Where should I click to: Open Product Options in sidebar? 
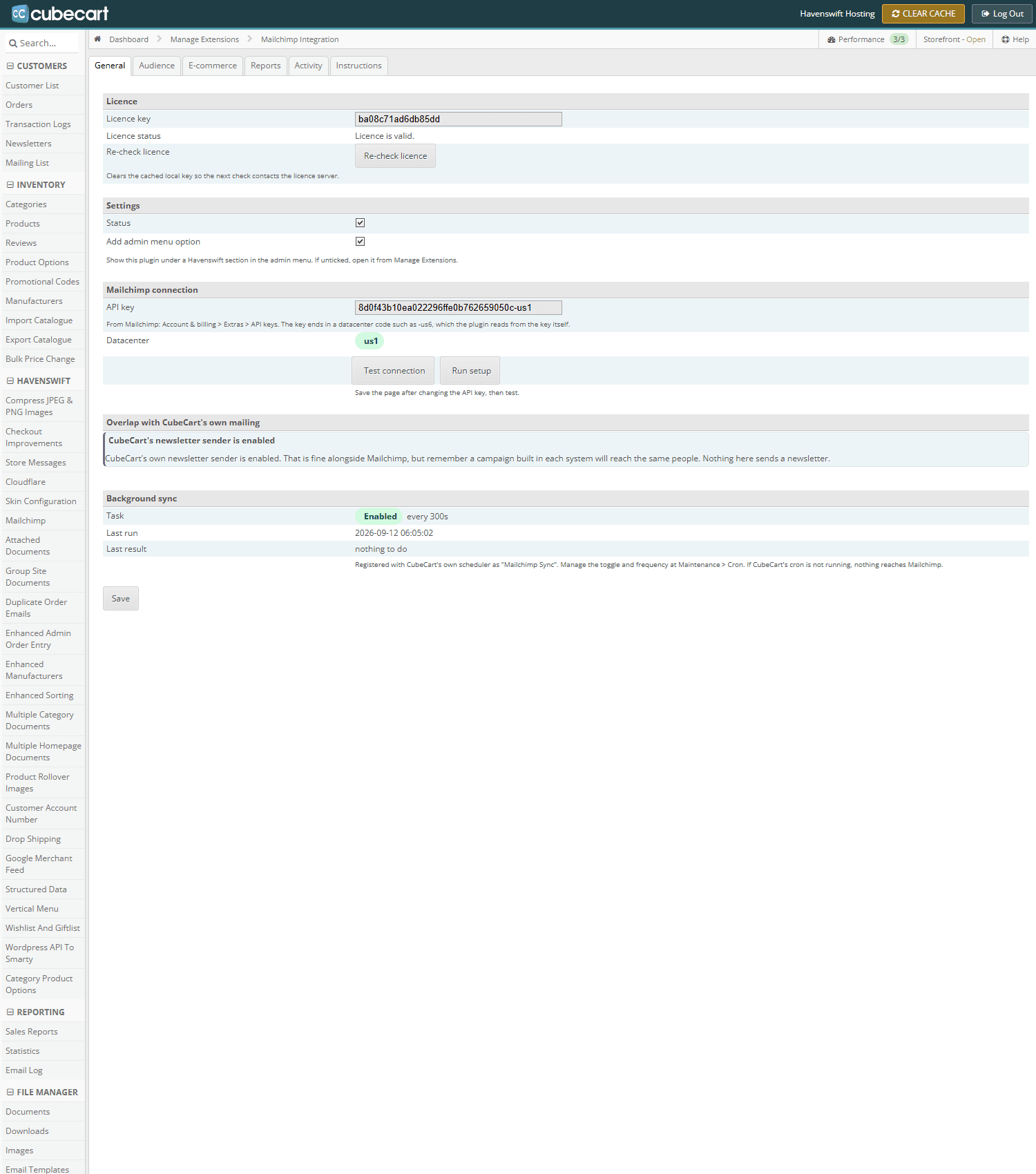37,262
